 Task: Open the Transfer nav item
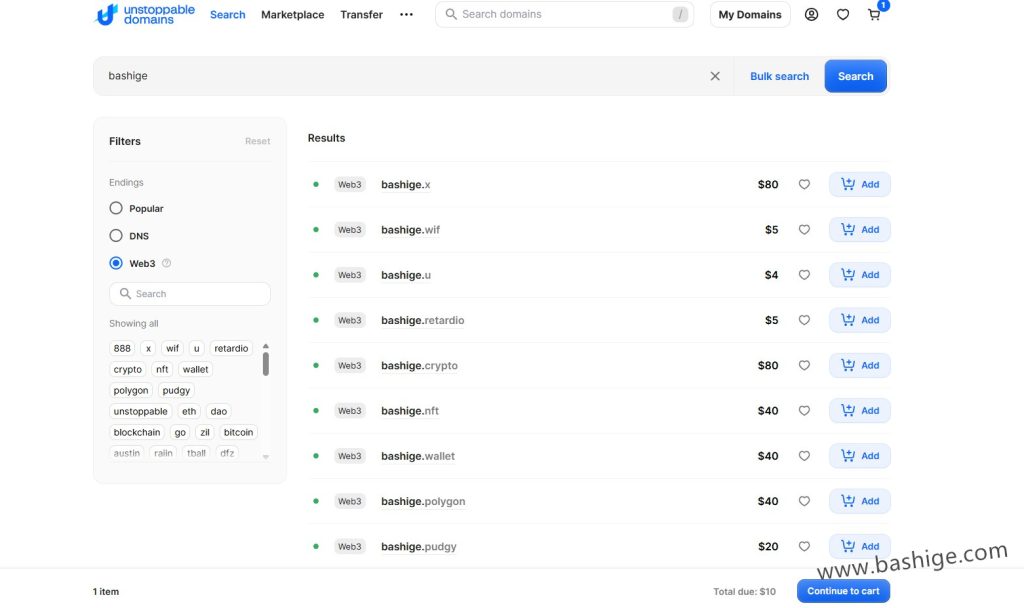(x=361, y=14)
